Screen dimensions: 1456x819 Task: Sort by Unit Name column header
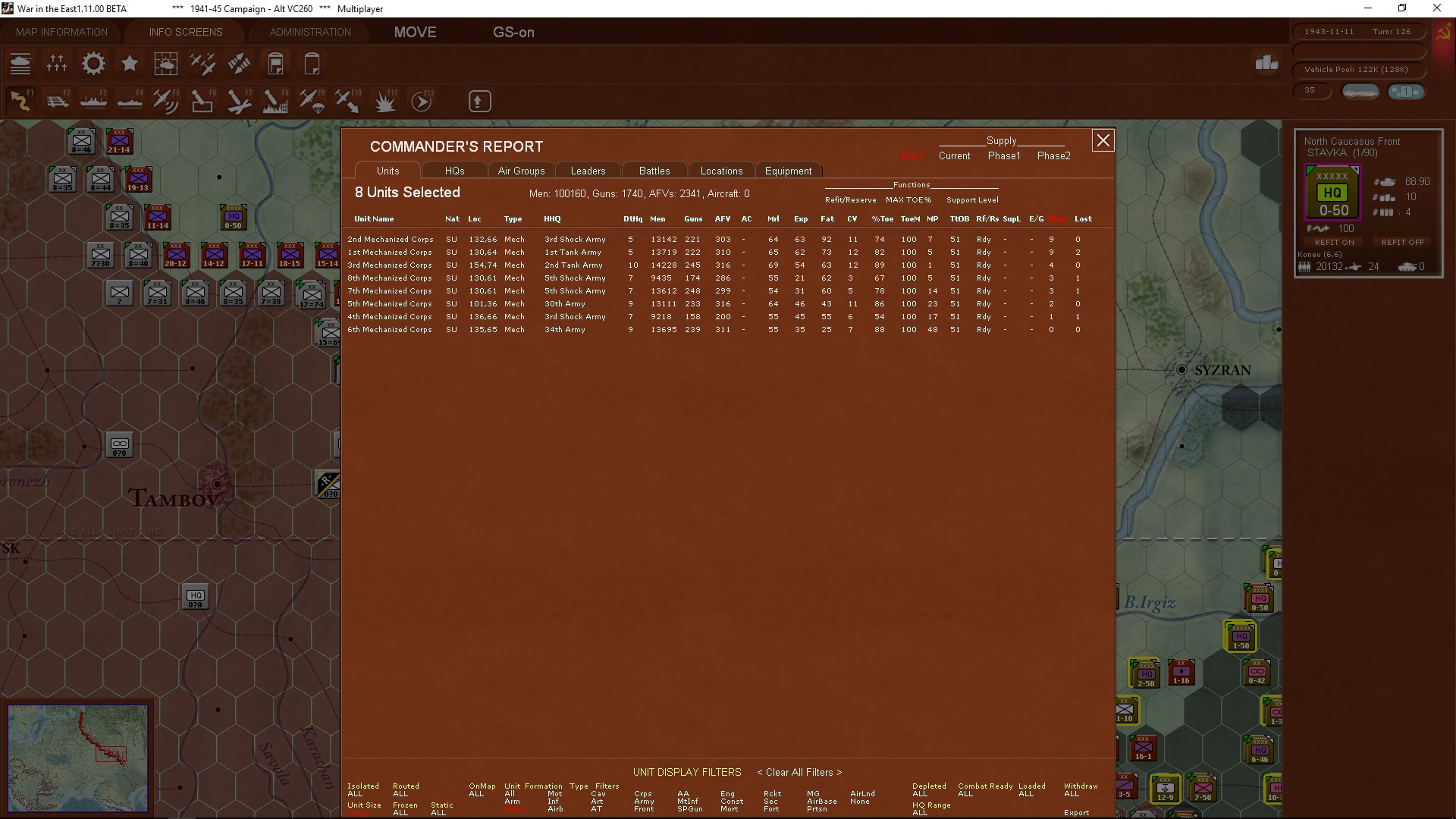[374, 219]
